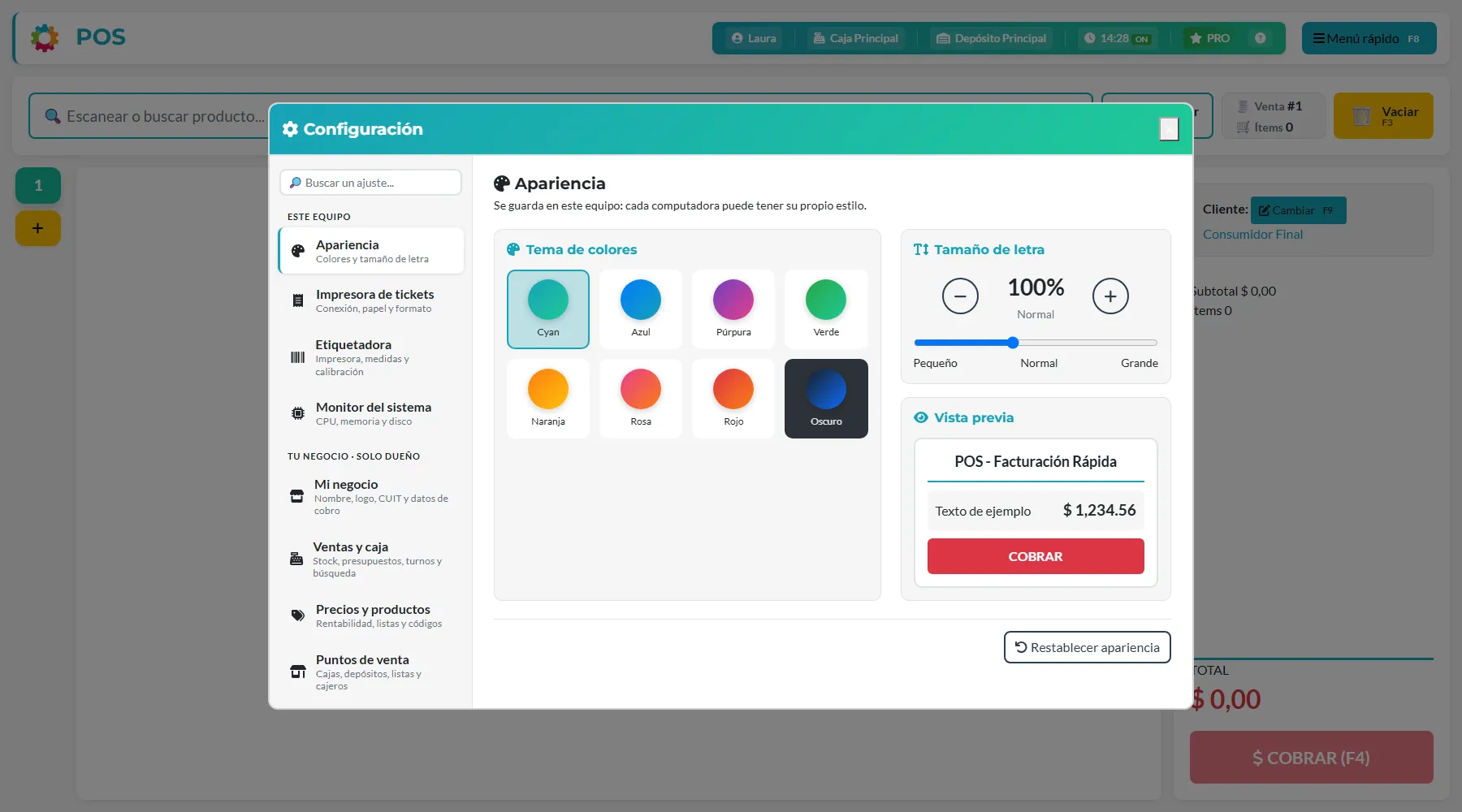The image size is (1462, 812).
Task: Add a new sale with plus button
Action: 38,228
